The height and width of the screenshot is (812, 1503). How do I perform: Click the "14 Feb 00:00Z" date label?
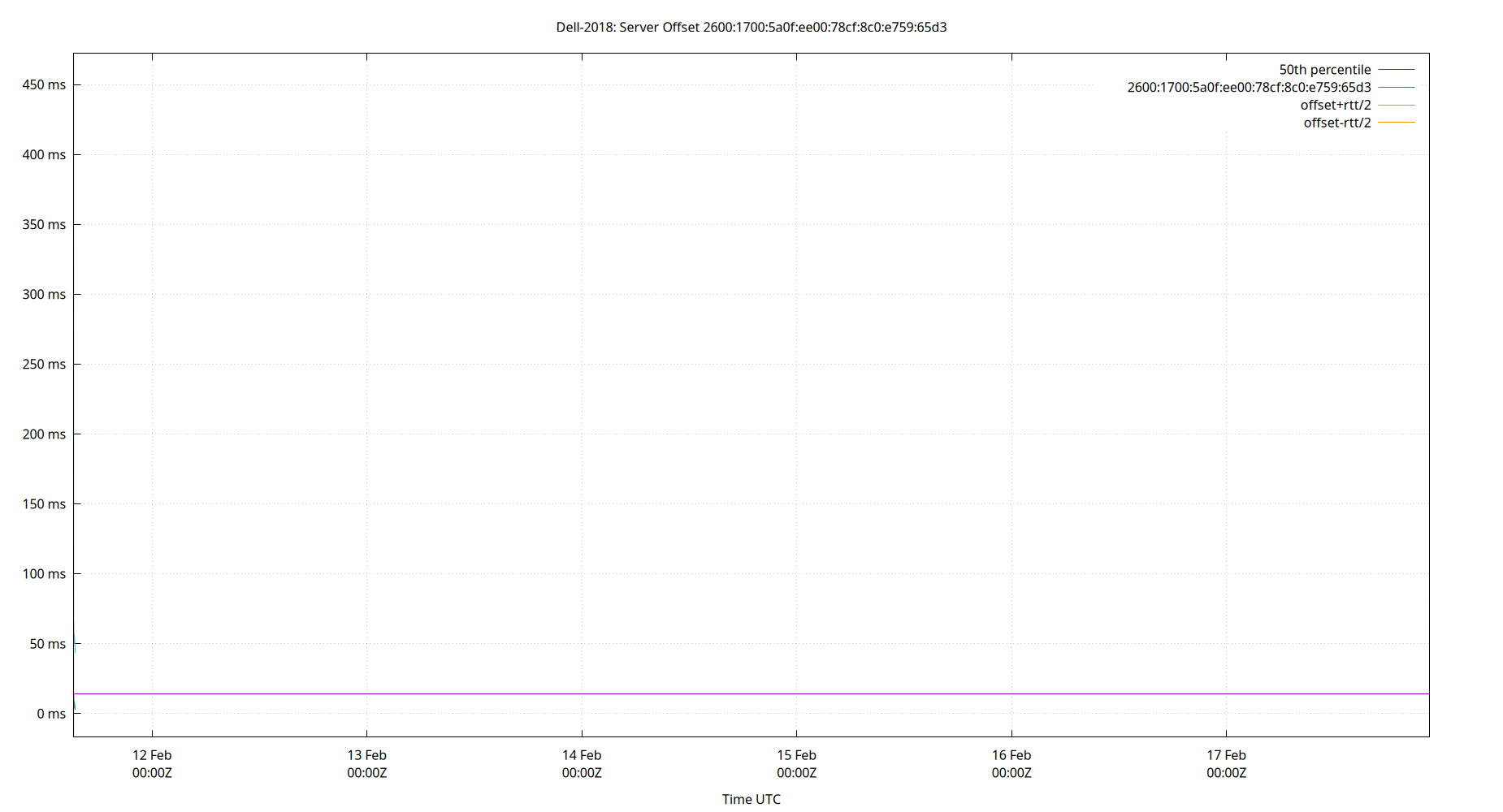582,763
